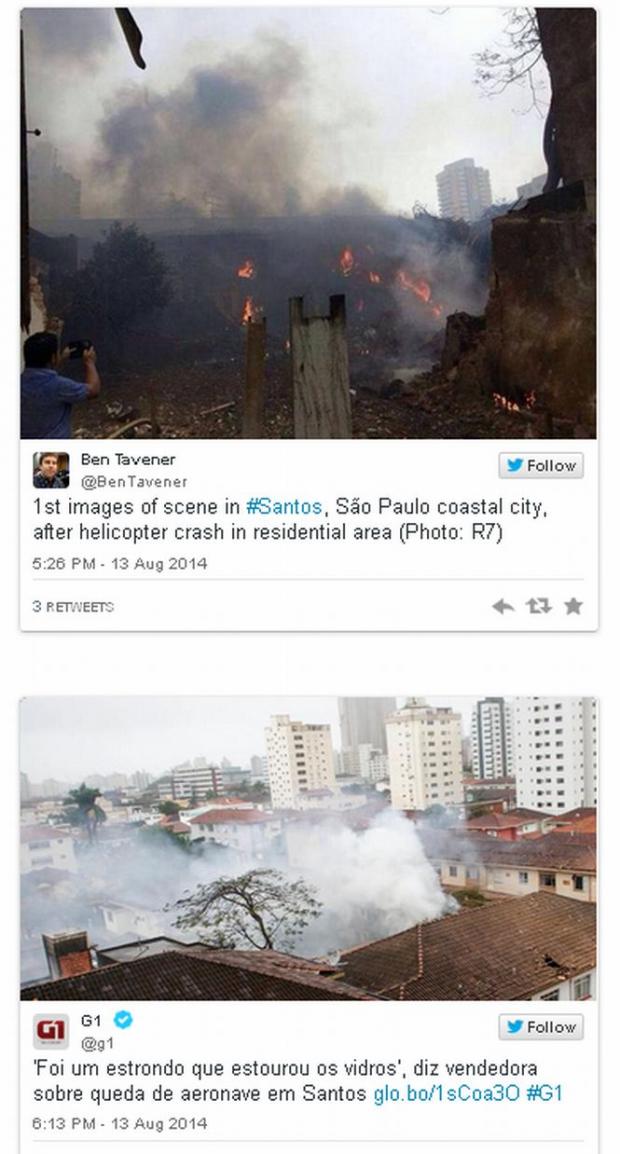Click the reply arrow icon on Ben Tavener's tweet
This screenshot has width=620, height=1154.
[503, 606]
